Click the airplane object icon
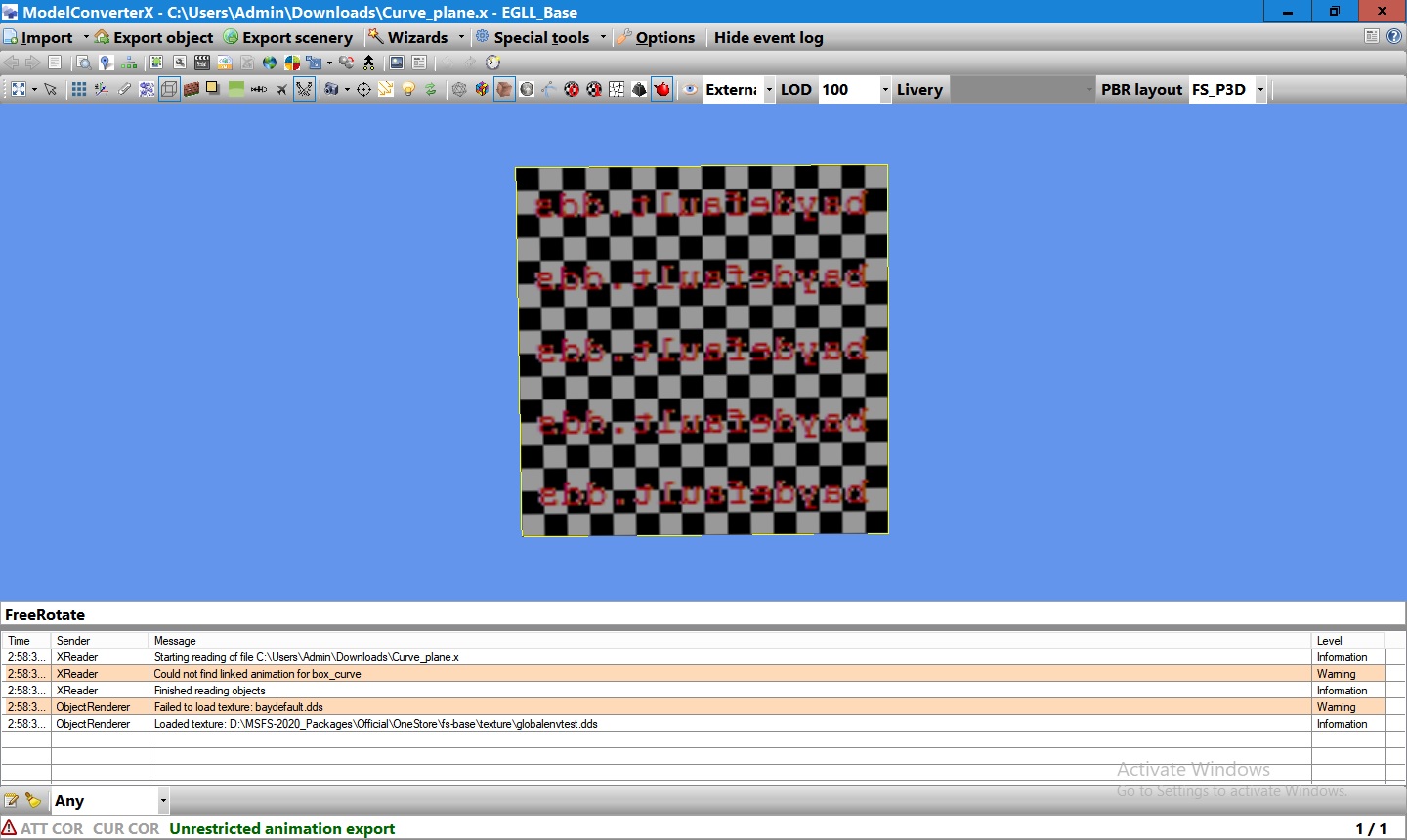Image resolution: width=1407 pixels, height=840 pixels. [x=281, y=89]
